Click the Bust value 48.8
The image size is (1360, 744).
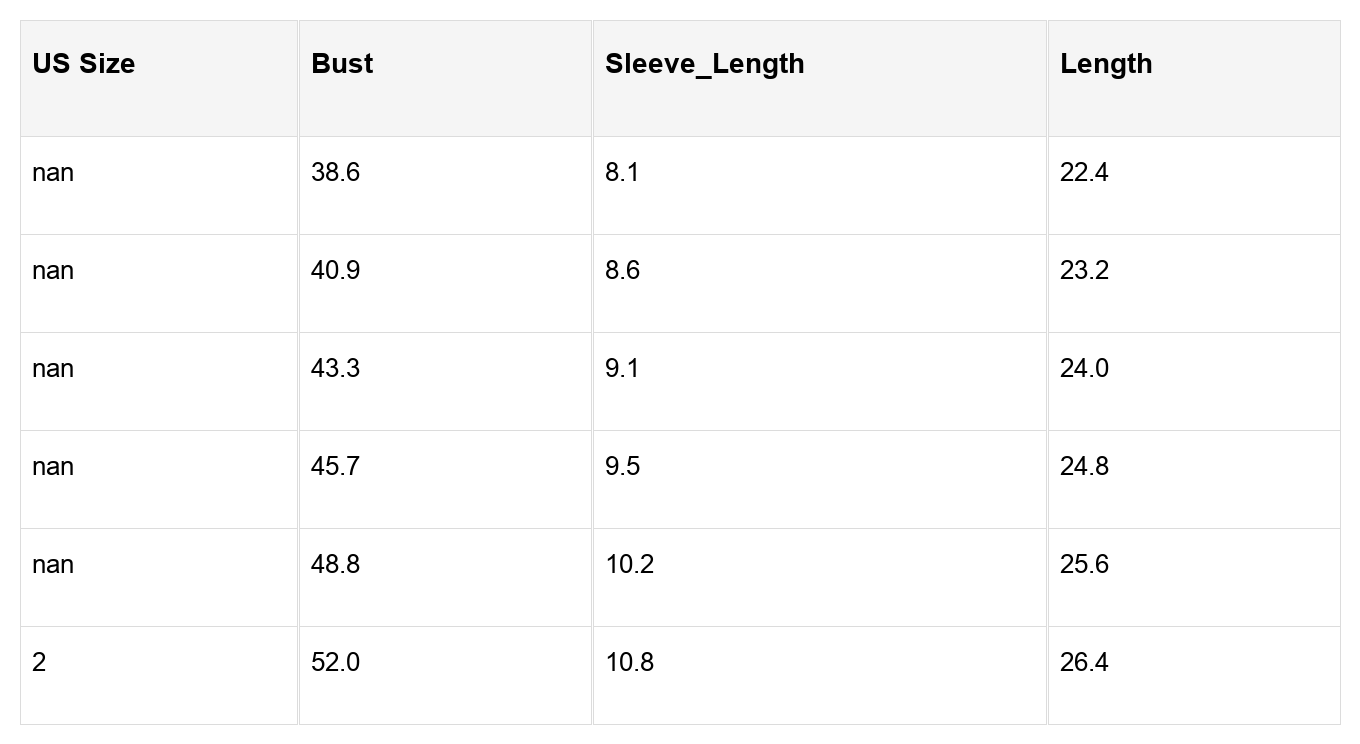[x=445, y=578]
